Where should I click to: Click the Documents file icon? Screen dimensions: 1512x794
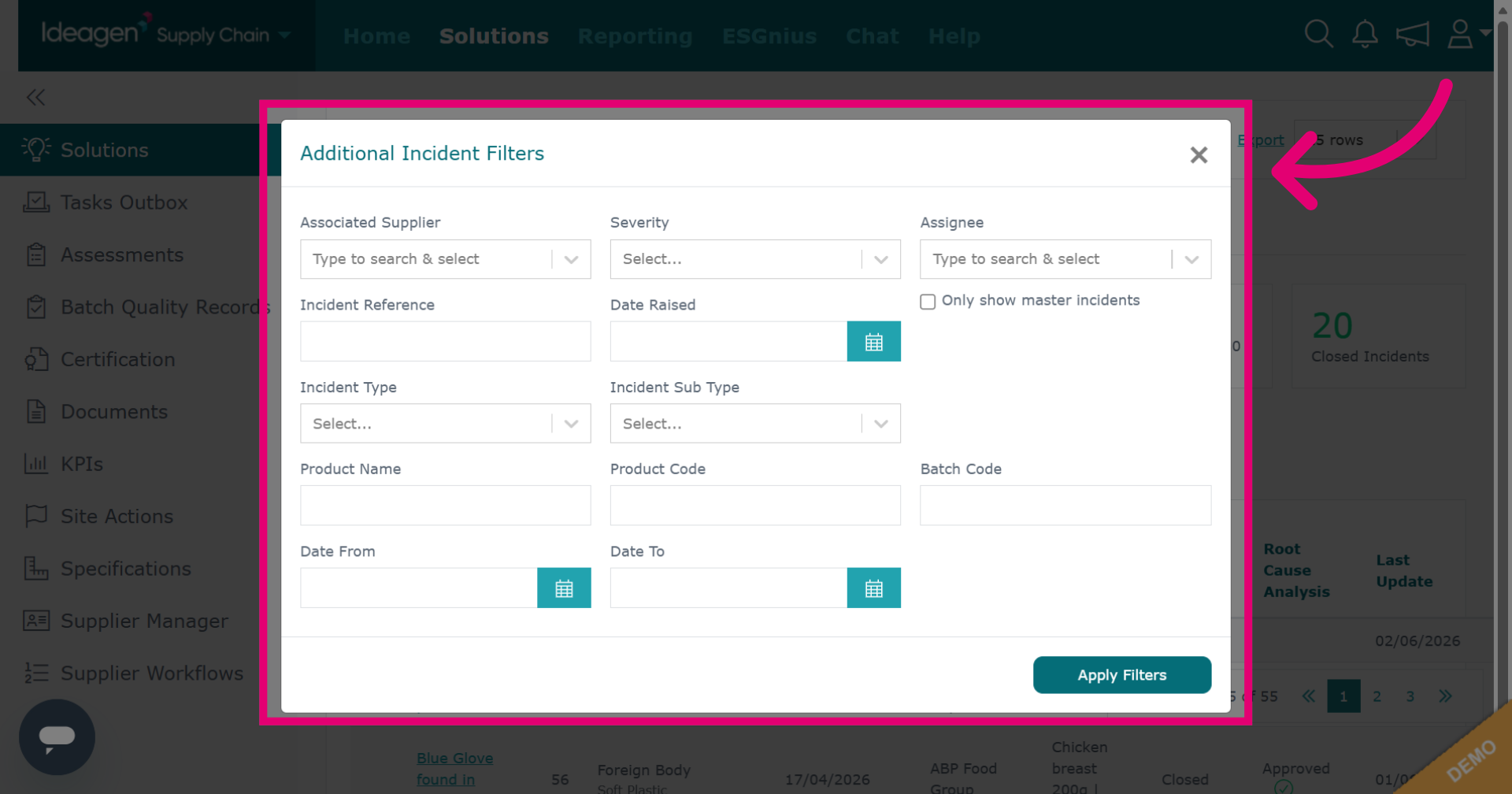coord(36,411)
